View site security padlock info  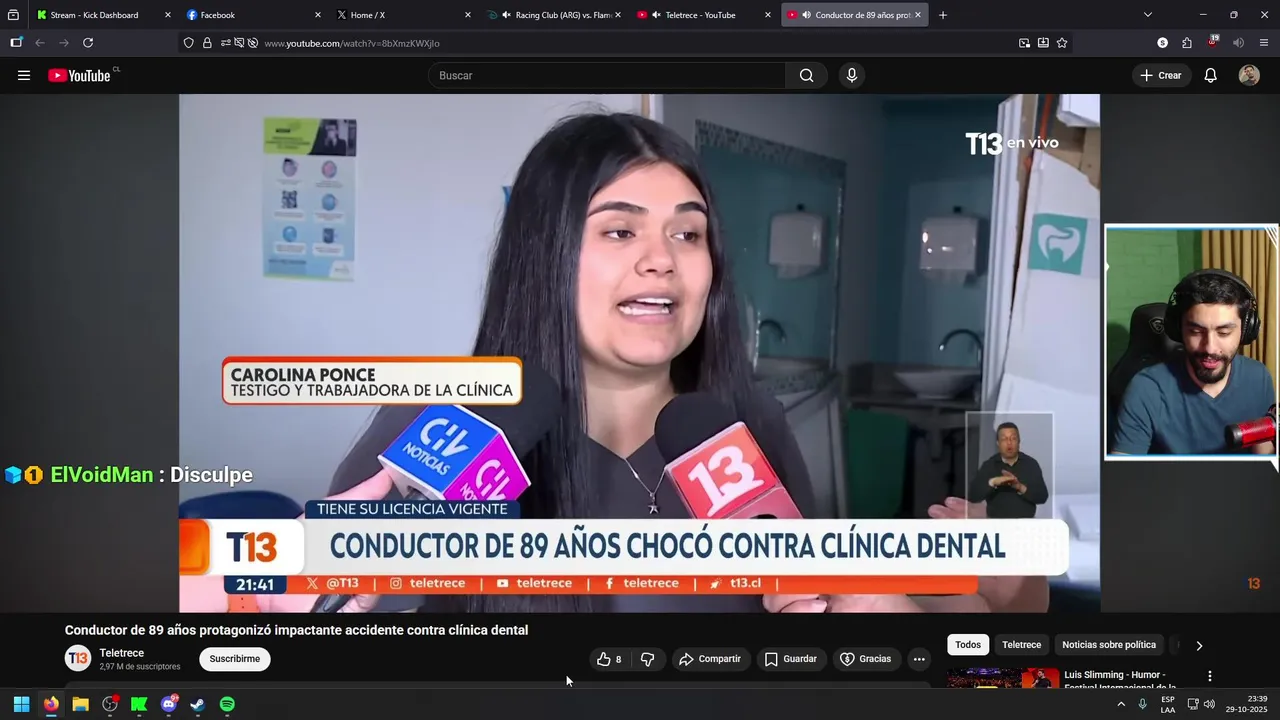point(207,43)
